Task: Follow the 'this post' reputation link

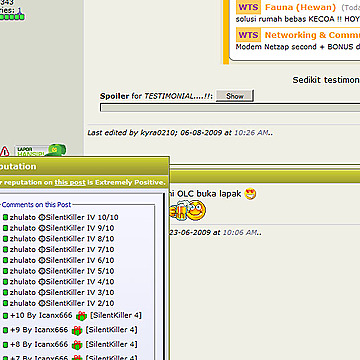Action: pyautogui.click(x=70, y=183)
